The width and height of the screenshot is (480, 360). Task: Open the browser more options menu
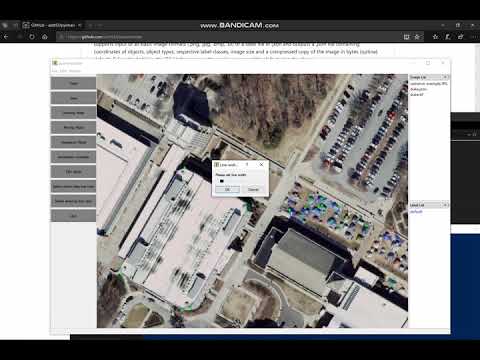click(475, 37)
